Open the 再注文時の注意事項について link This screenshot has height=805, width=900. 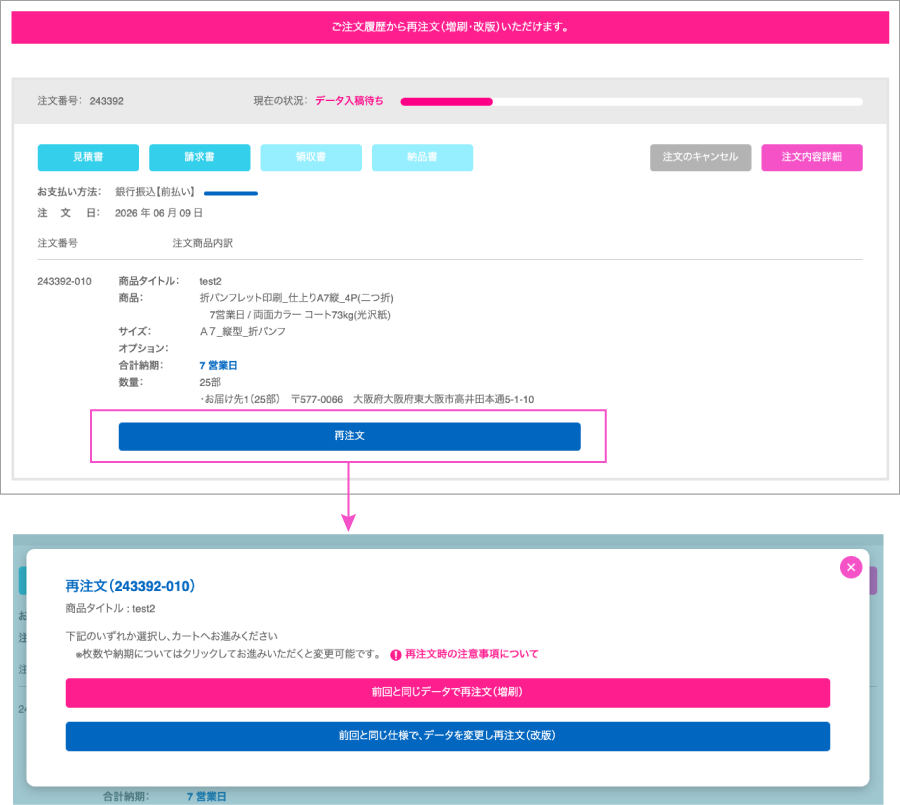[471, 654]
